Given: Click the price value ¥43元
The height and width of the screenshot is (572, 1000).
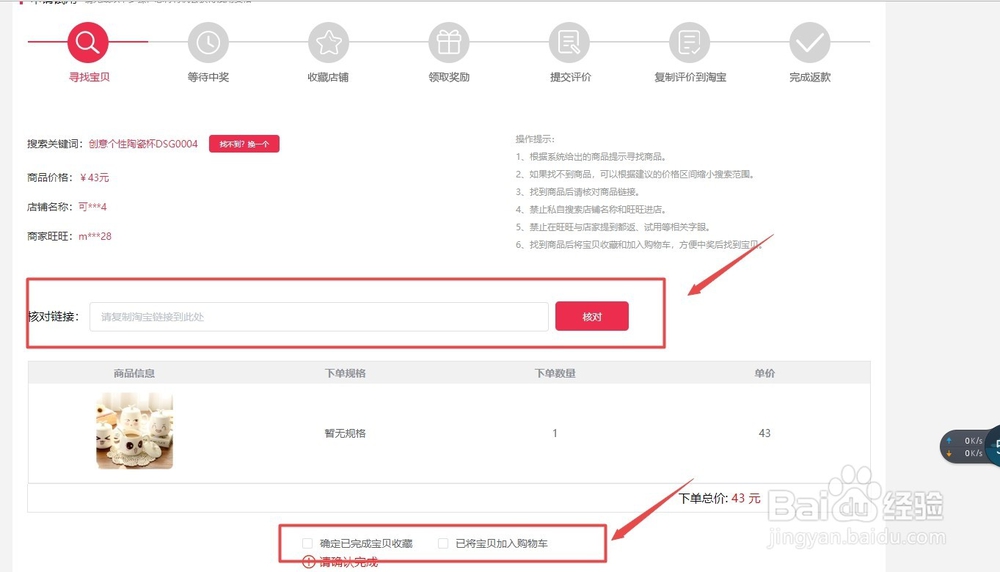Looking at the screenshot, I should (94, 177).
